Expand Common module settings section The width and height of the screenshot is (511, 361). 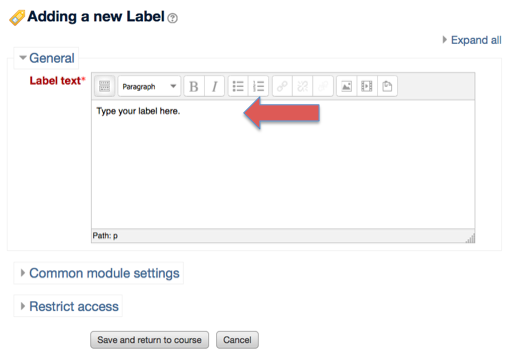100,273
